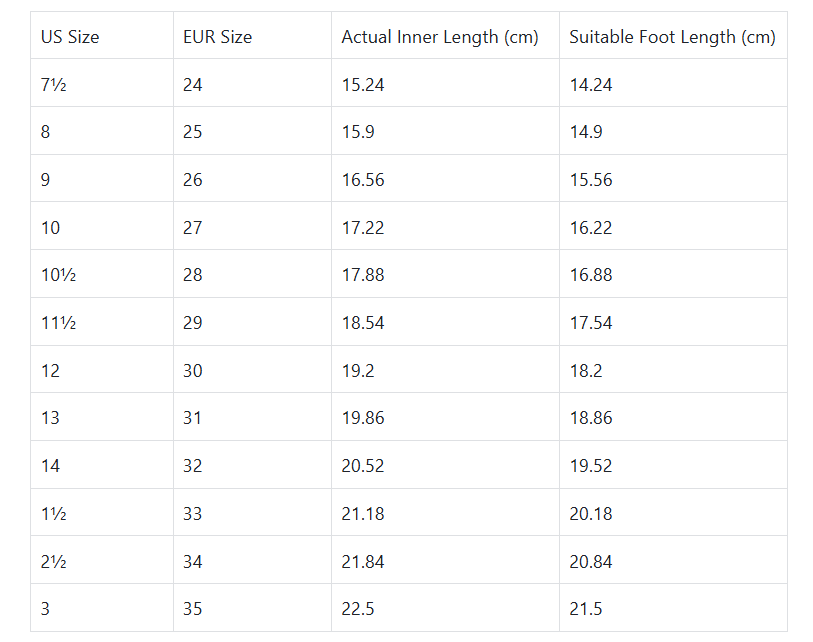Click the inner length 15.24 value
This screenshot has width=813, height=642.
coord(363,85)
